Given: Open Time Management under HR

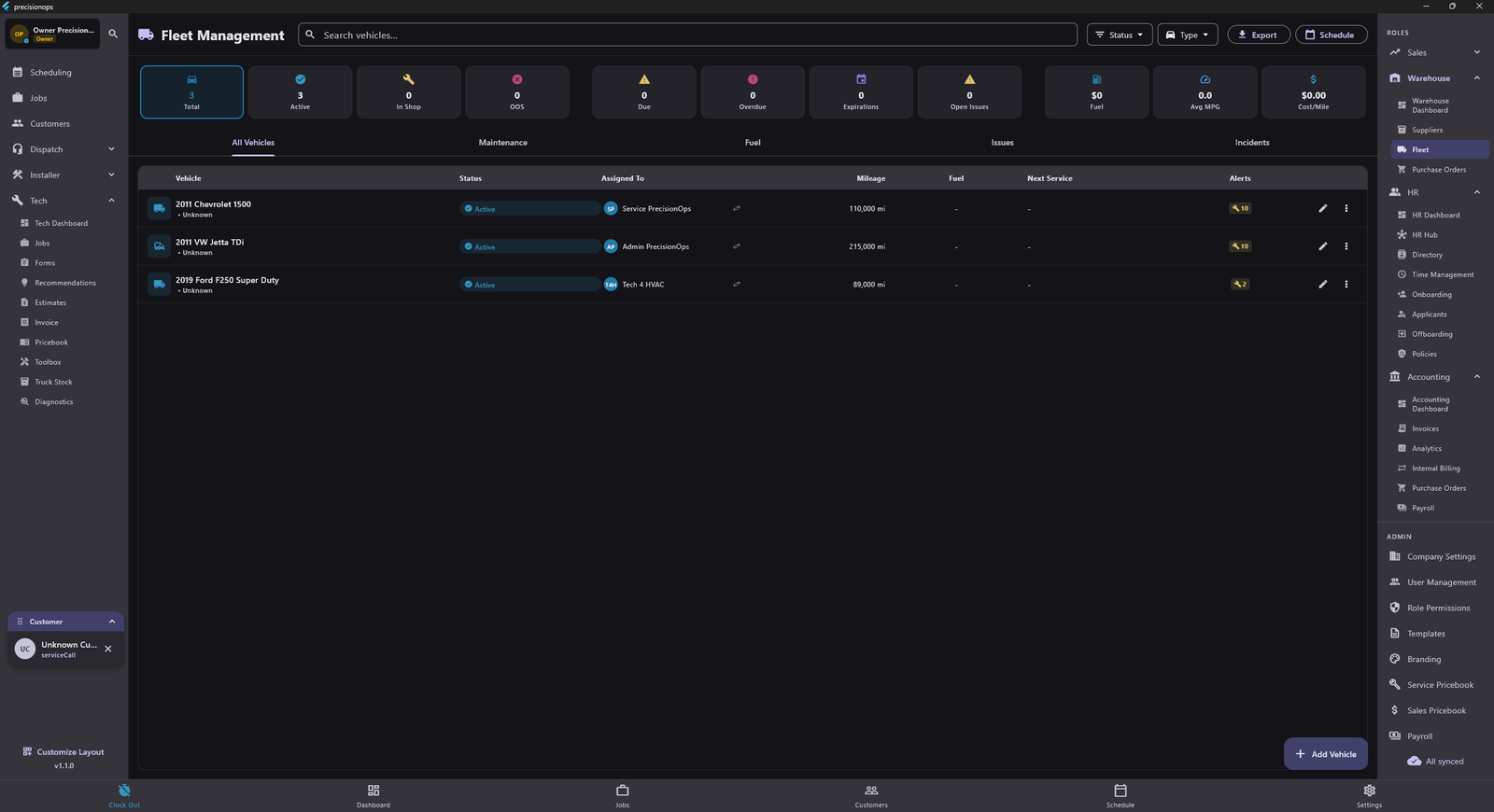Looking at the screenshot, I should [1443, 274].
